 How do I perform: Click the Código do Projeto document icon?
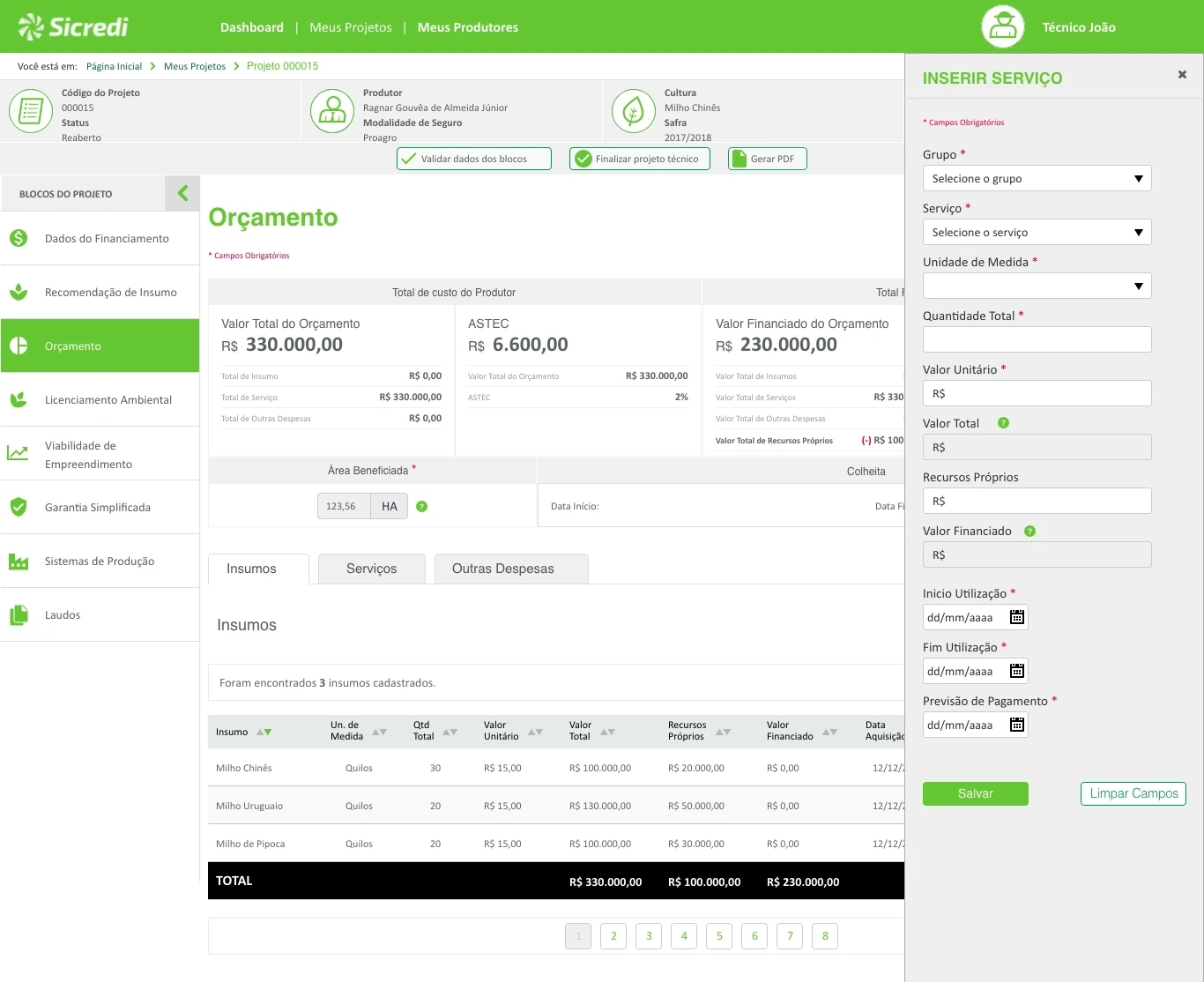(31, 111)
